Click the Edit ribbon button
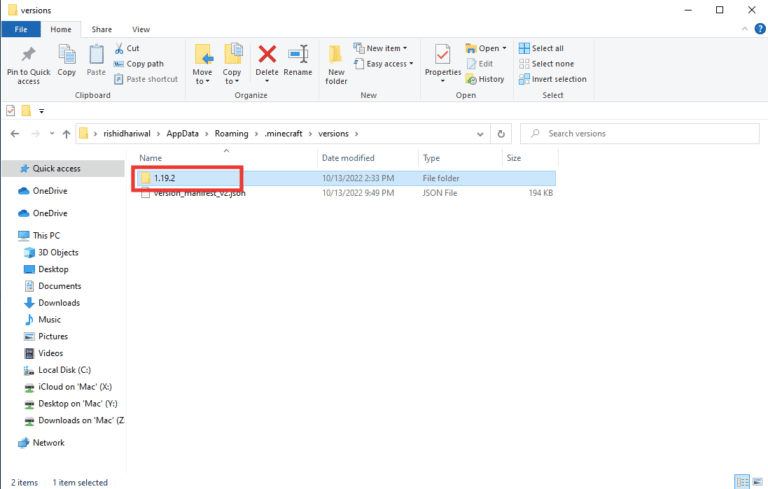 pyautogui.click(x=480, y=64)
